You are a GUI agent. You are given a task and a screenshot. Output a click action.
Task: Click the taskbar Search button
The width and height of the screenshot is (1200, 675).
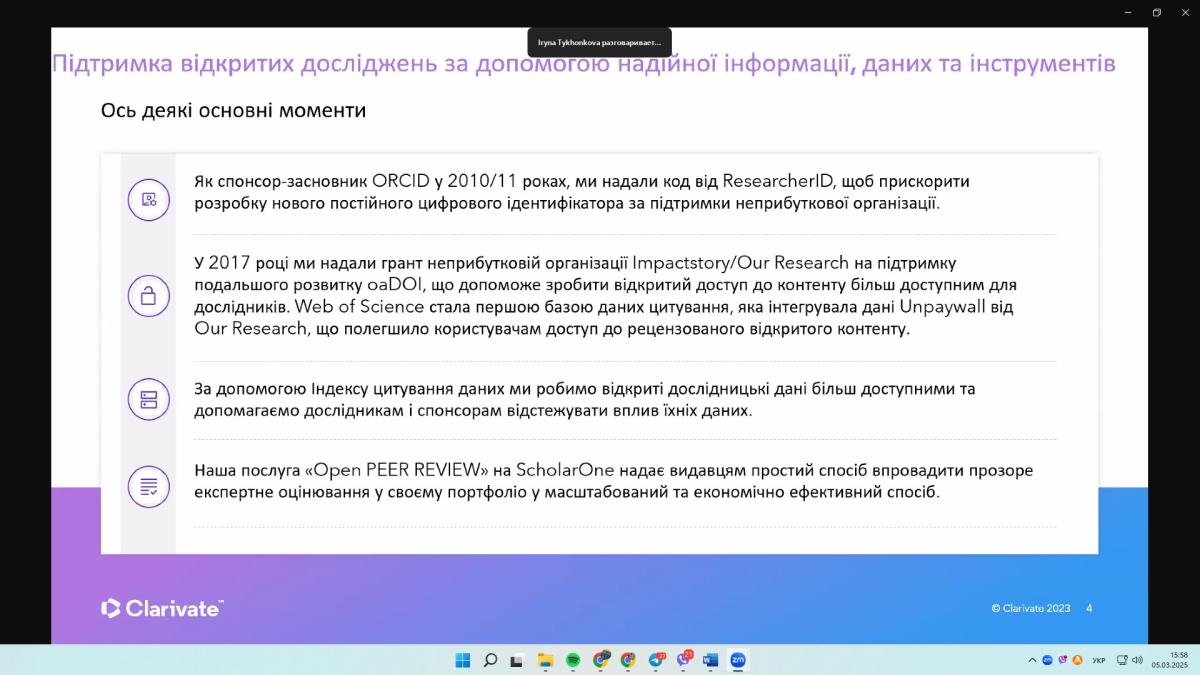tap(490, 660)
